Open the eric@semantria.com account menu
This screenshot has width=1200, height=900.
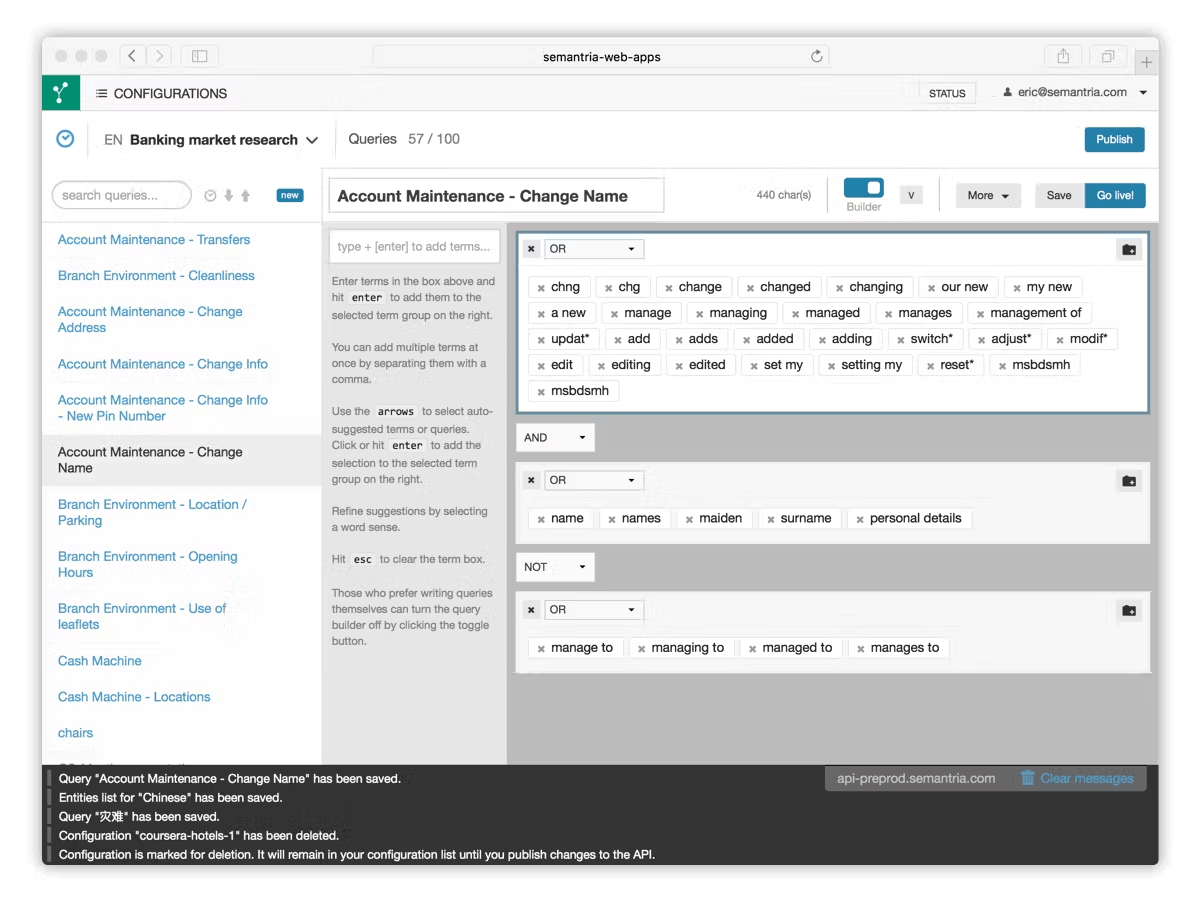coord(1075,92)
